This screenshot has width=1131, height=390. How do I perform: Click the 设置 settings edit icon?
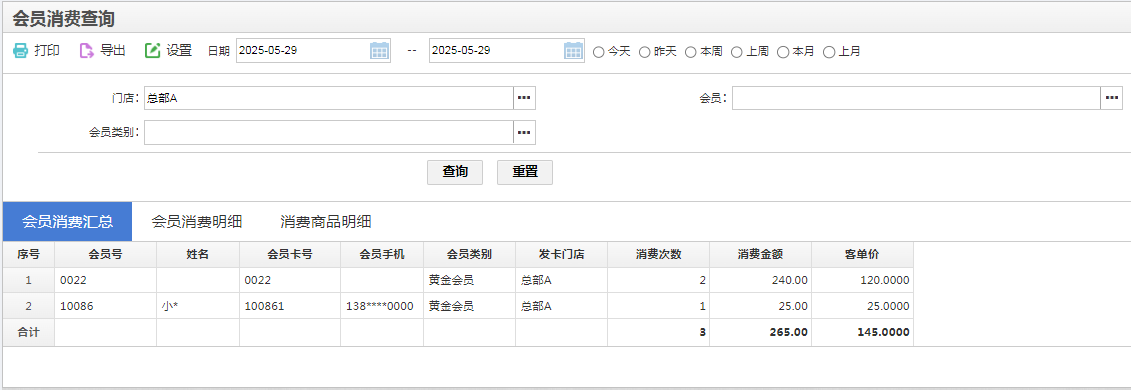tap(152, 50)
